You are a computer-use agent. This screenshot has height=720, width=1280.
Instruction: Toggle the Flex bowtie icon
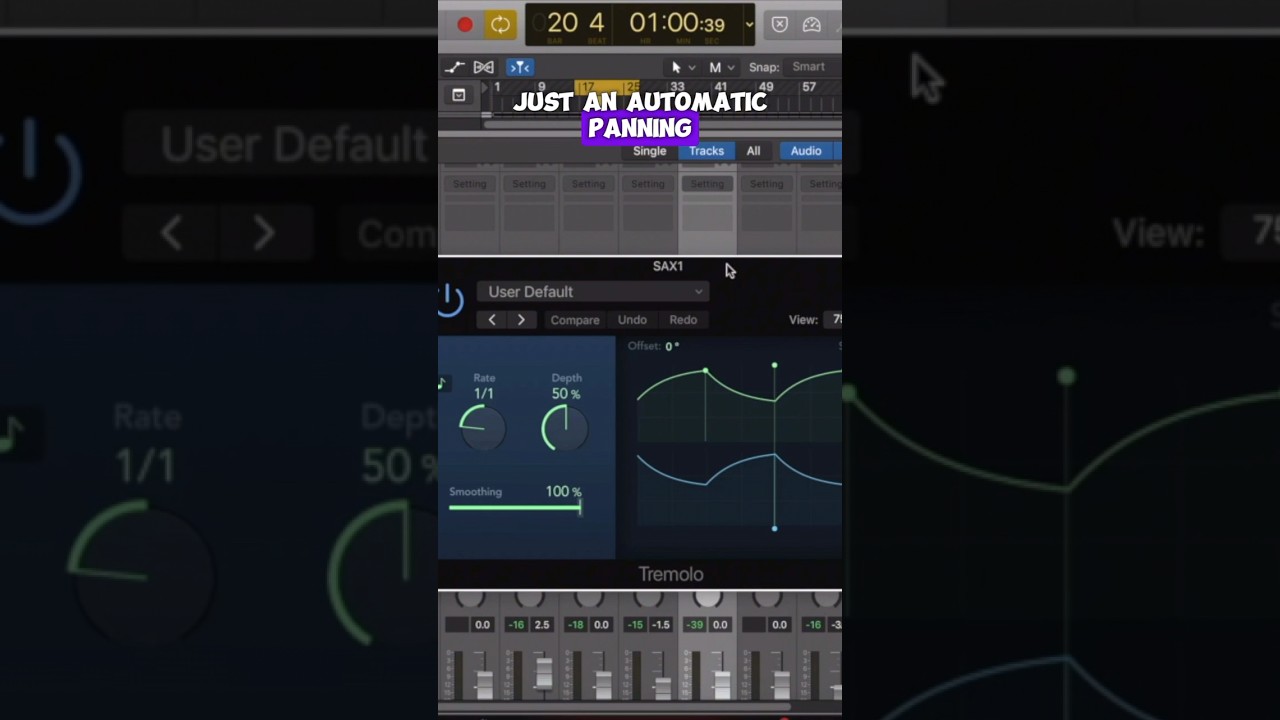(484, 67)
